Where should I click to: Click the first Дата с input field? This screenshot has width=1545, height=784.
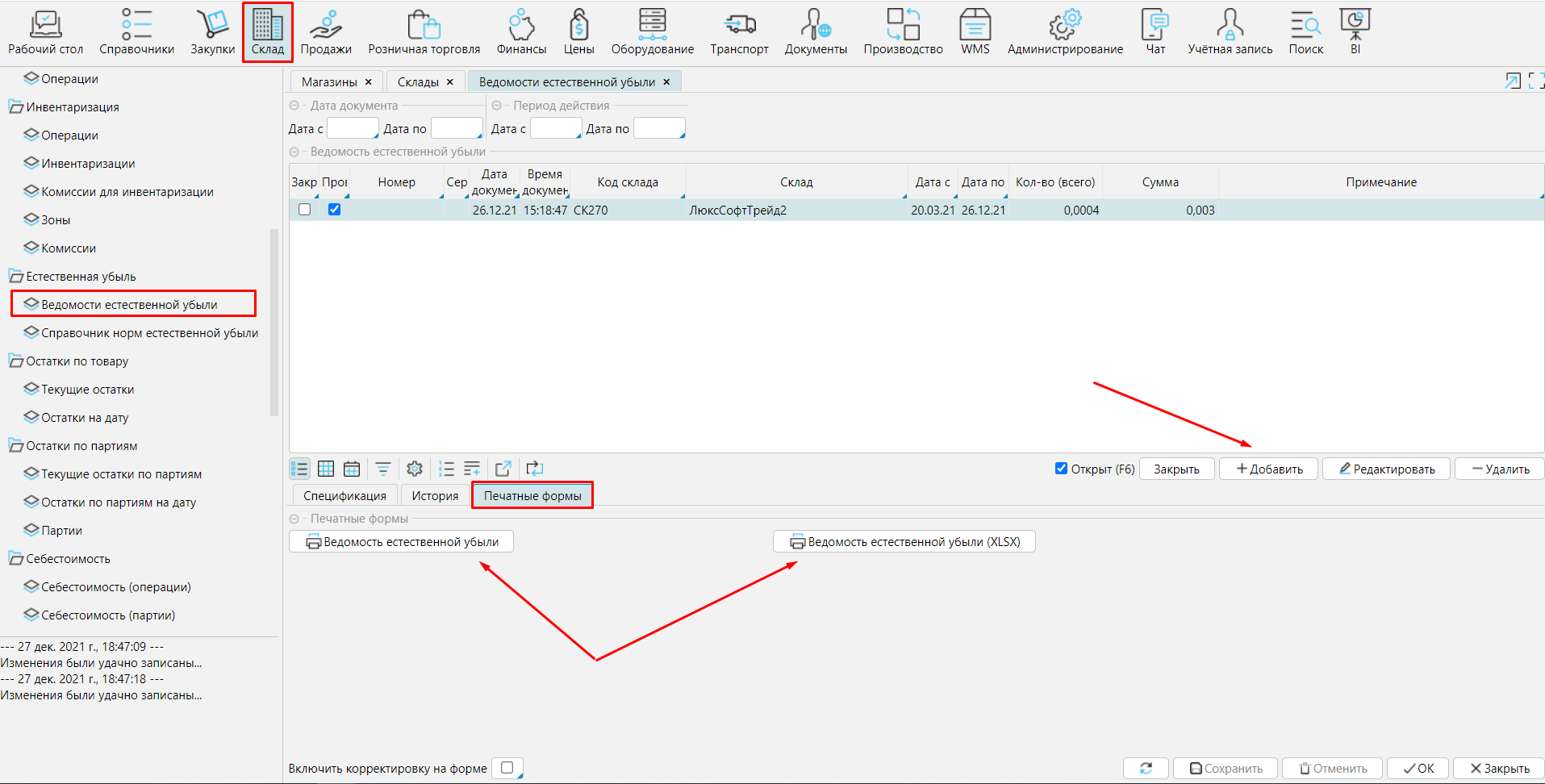(x=352, y=129)
